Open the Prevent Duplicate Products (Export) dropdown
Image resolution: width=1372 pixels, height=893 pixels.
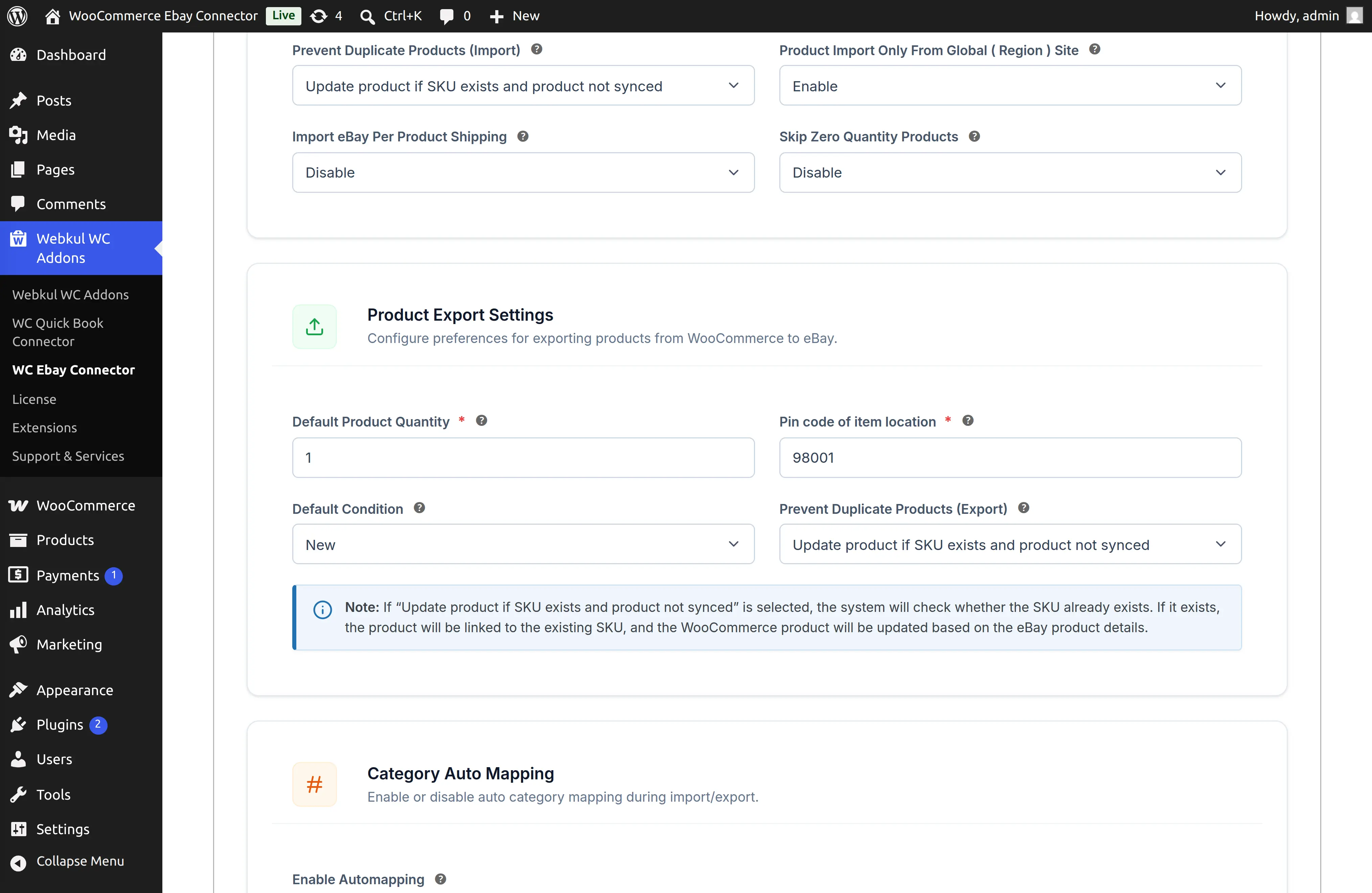pos(1010,544)
